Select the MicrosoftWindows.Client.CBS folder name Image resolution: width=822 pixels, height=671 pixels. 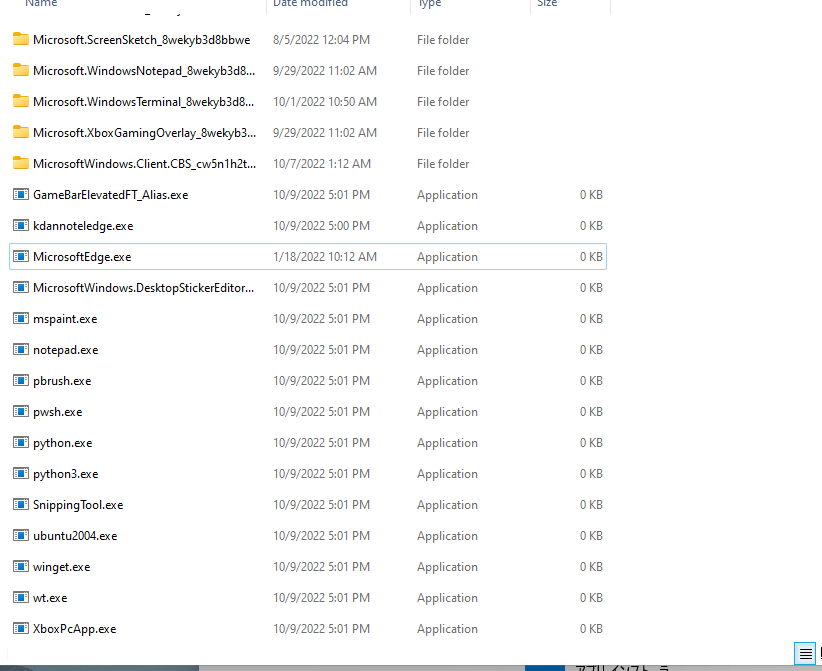tap(144, 164)
